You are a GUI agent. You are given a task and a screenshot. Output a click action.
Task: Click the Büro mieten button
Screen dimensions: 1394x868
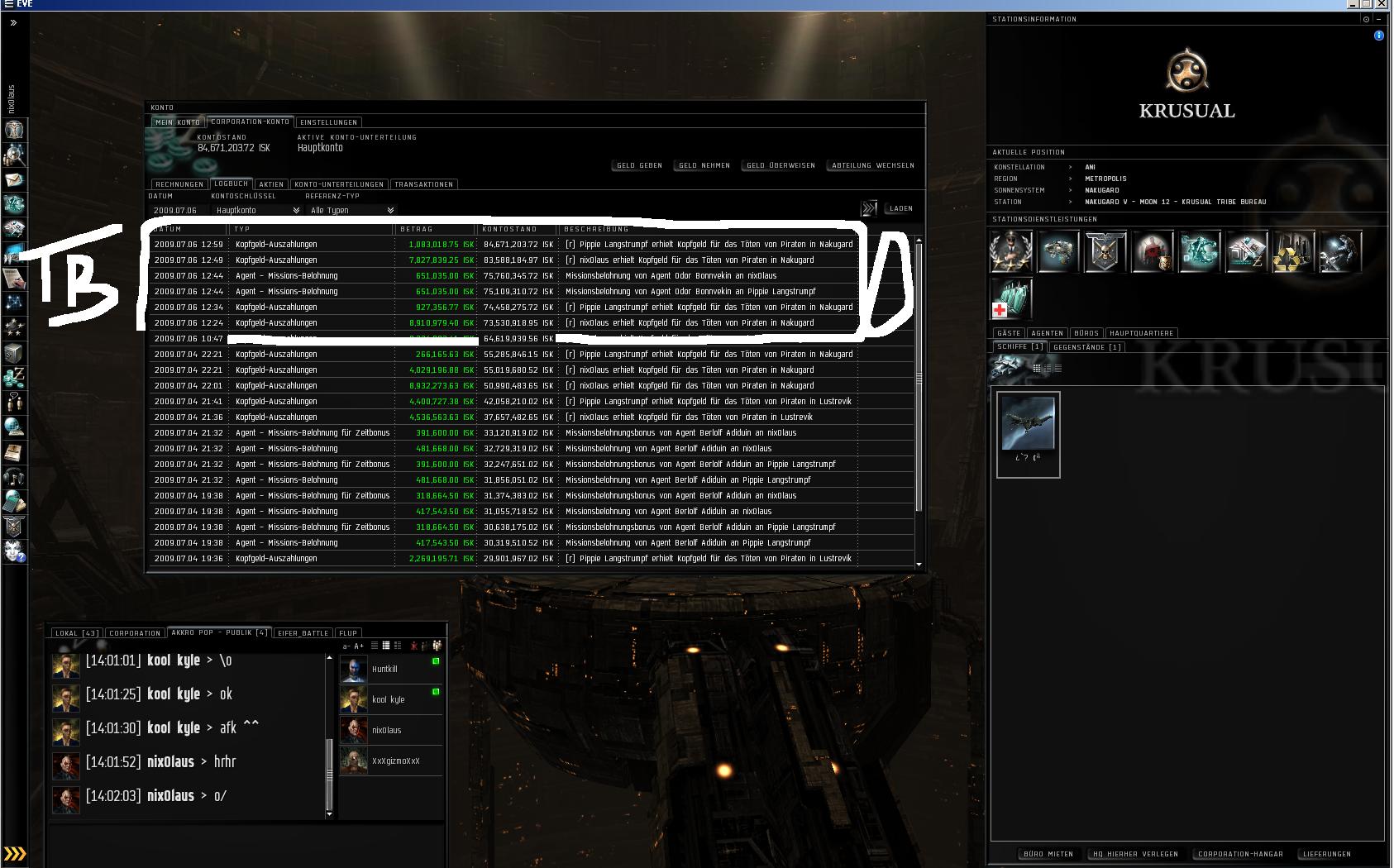point(1048,854)
